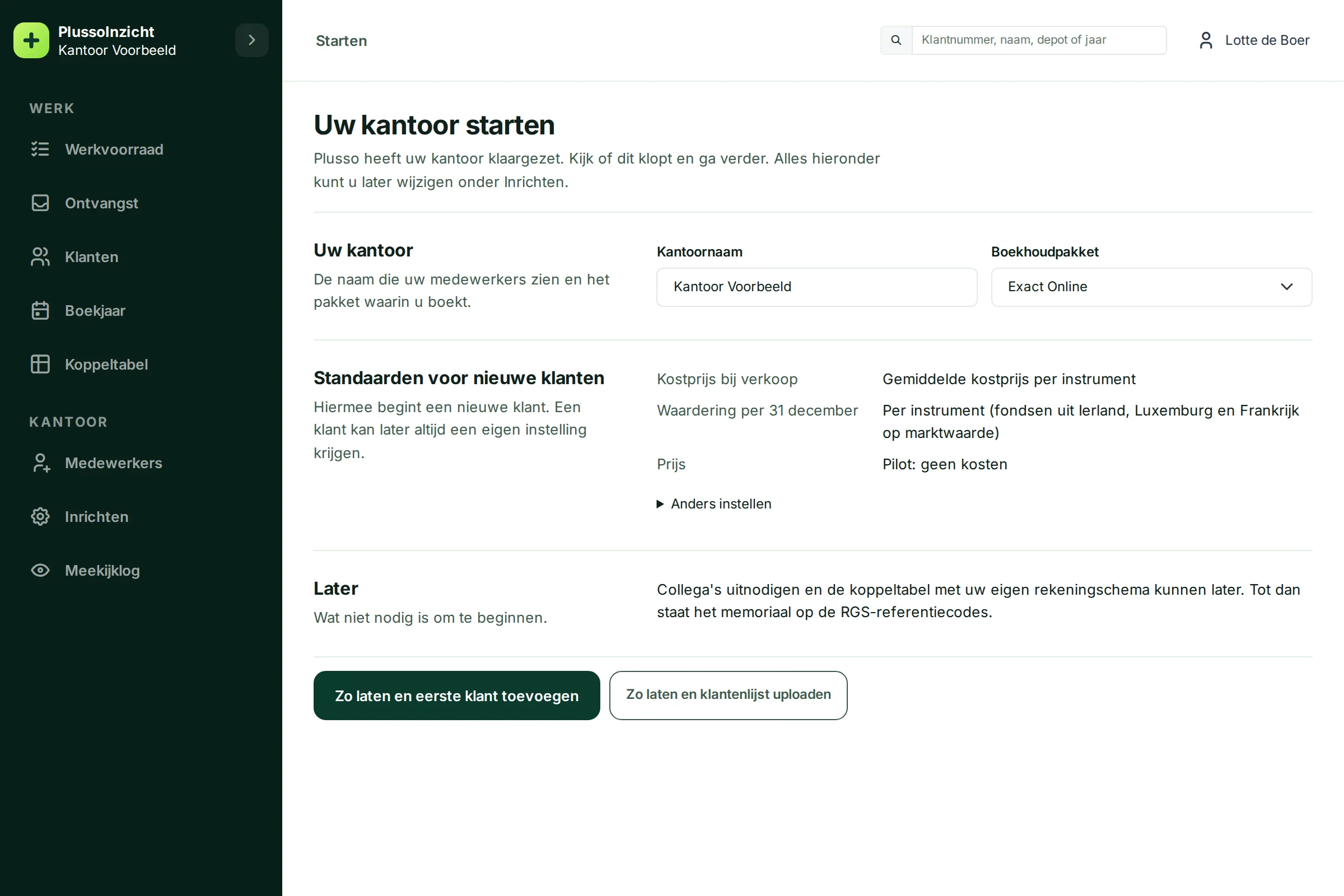This screenshot has height=896, width=1344.
Task: Click the user profile icon
Action: 1206,40
